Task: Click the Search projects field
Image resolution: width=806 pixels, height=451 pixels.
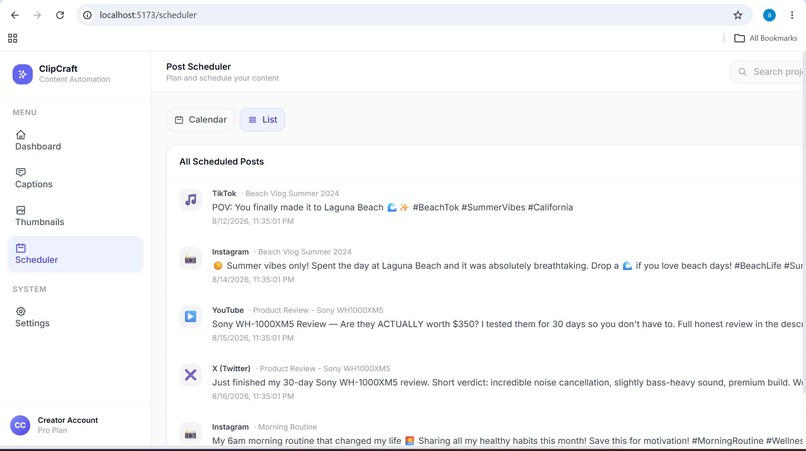Action: pyautogui.click(x=768, y=72)
